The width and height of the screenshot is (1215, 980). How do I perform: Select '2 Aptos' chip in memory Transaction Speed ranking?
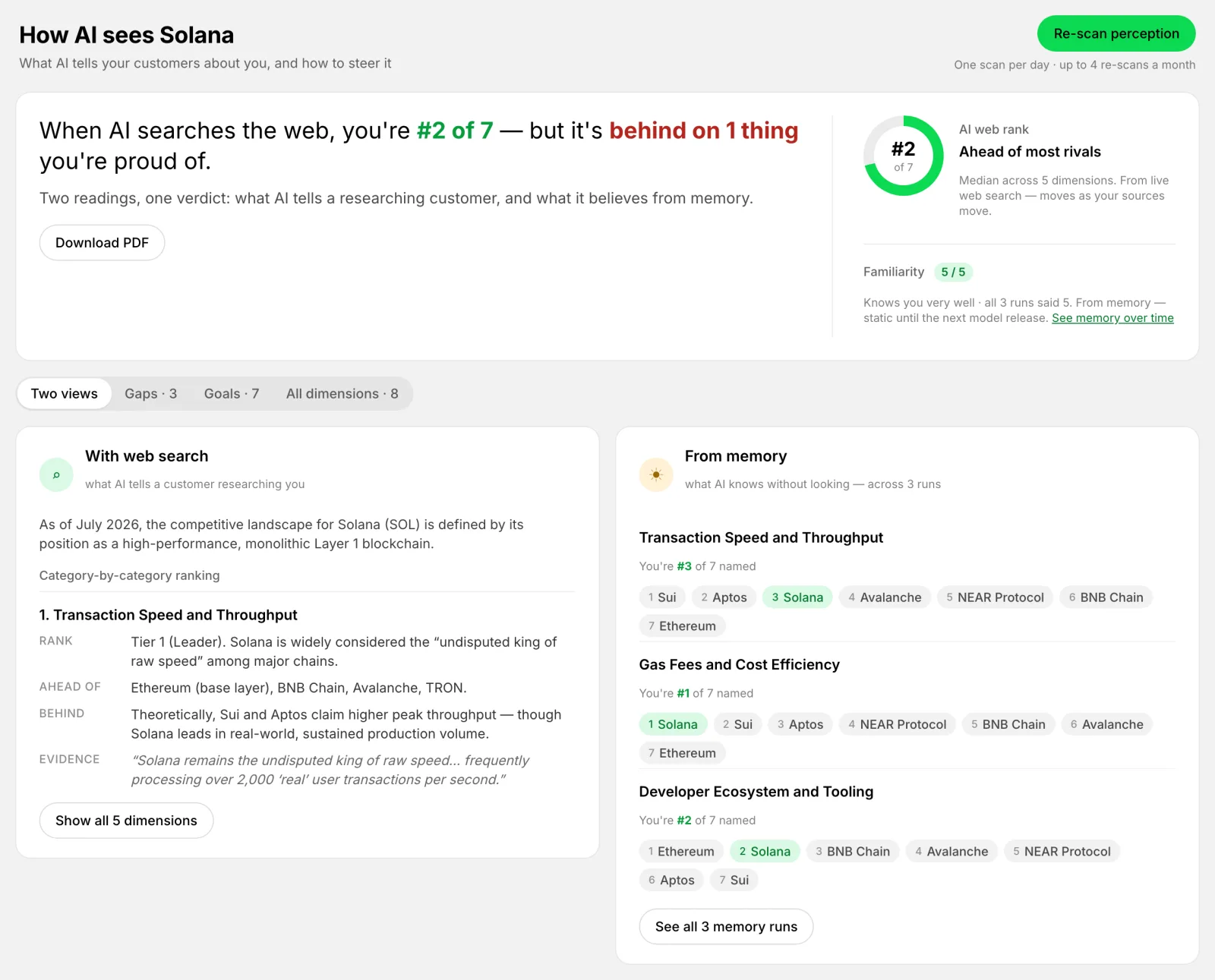[x=724, y=597]
